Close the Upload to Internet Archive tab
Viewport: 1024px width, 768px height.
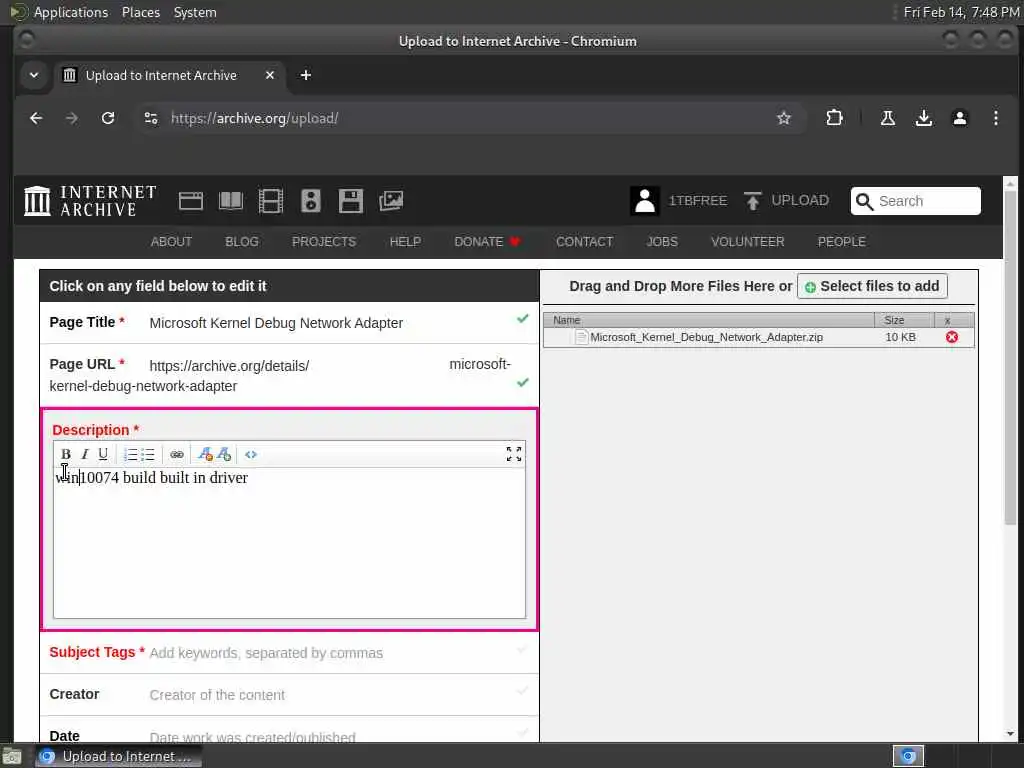[x=270, y=75]
